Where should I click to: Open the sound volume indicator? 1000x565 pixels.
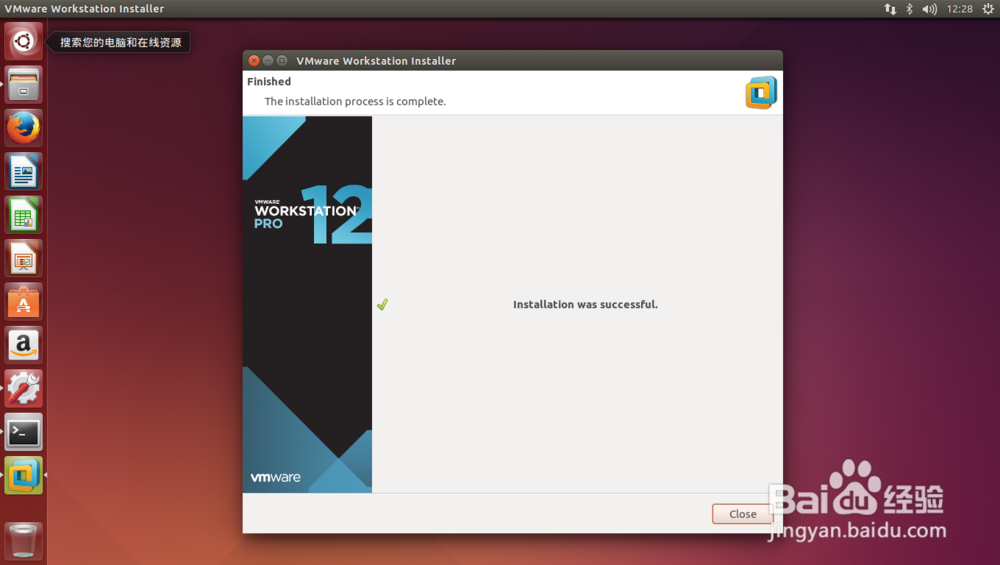[x=929, y=9]
